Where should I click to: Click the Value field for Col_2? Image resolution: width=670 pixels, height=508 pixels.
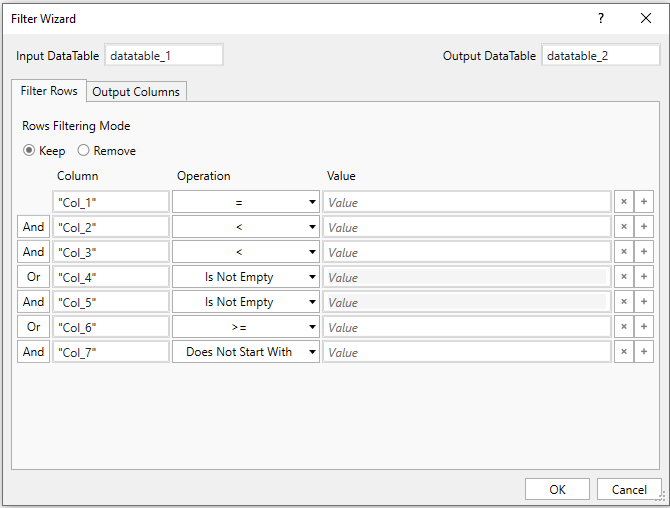(x=466, y=227)
